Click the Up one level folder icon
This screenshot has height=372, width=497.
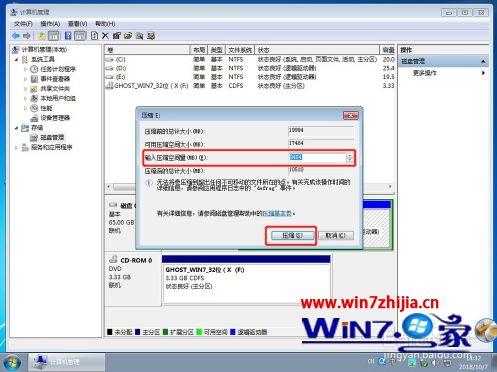[42, 36]
